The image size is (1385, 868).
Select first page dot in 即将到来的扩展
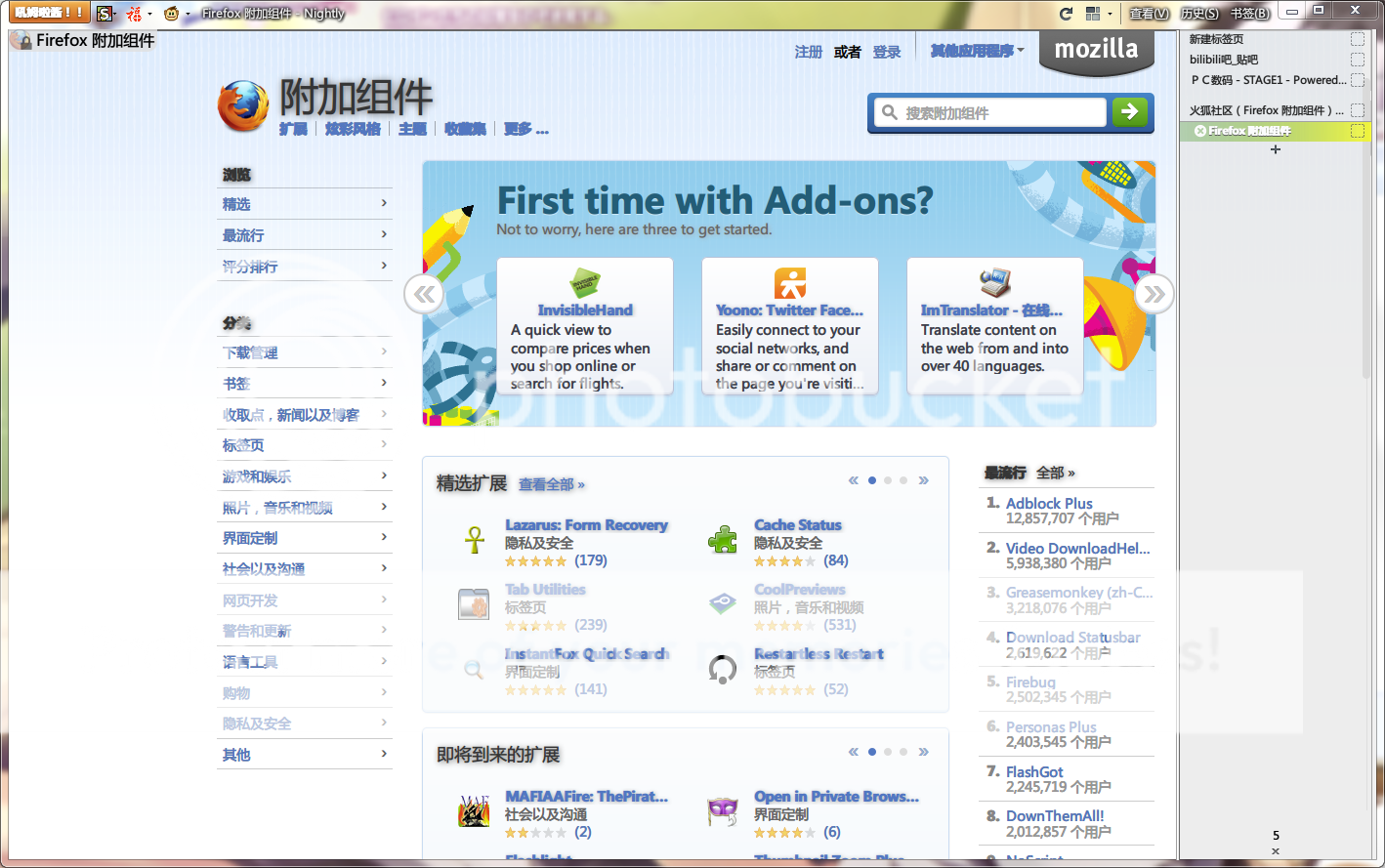(872, 752)
